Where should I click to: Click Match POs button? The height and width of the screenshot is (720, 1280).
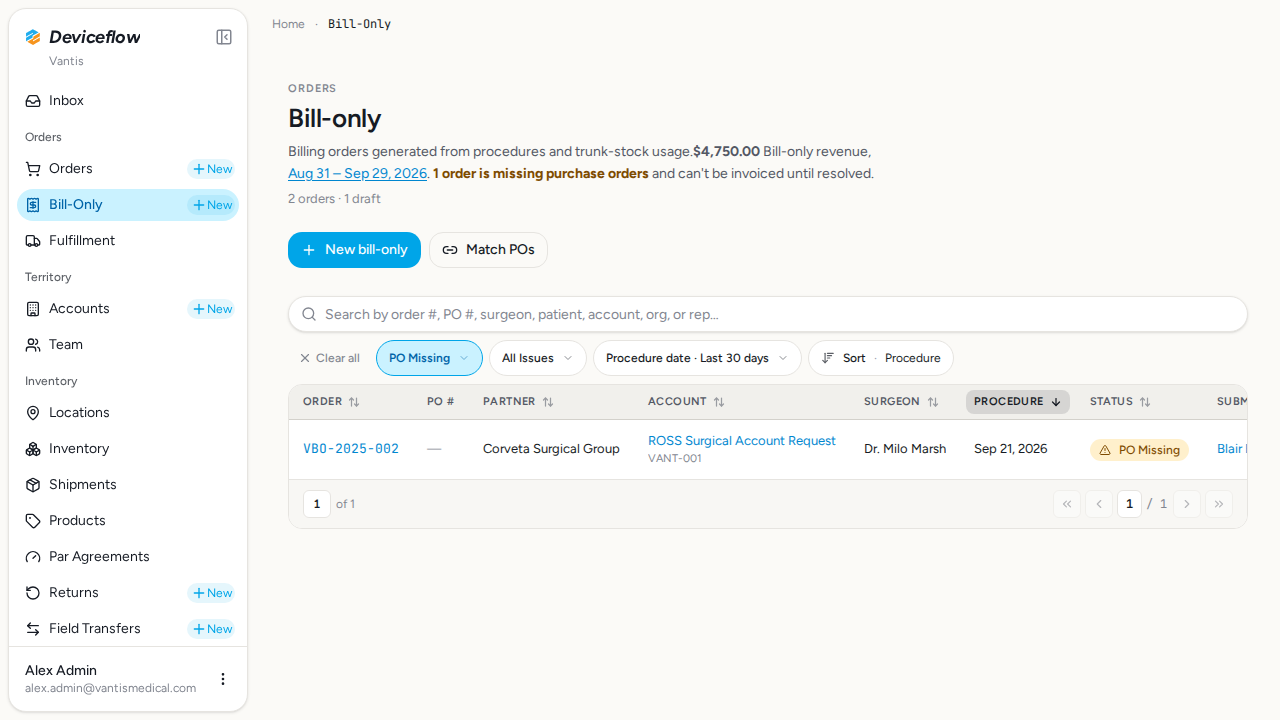488,250
